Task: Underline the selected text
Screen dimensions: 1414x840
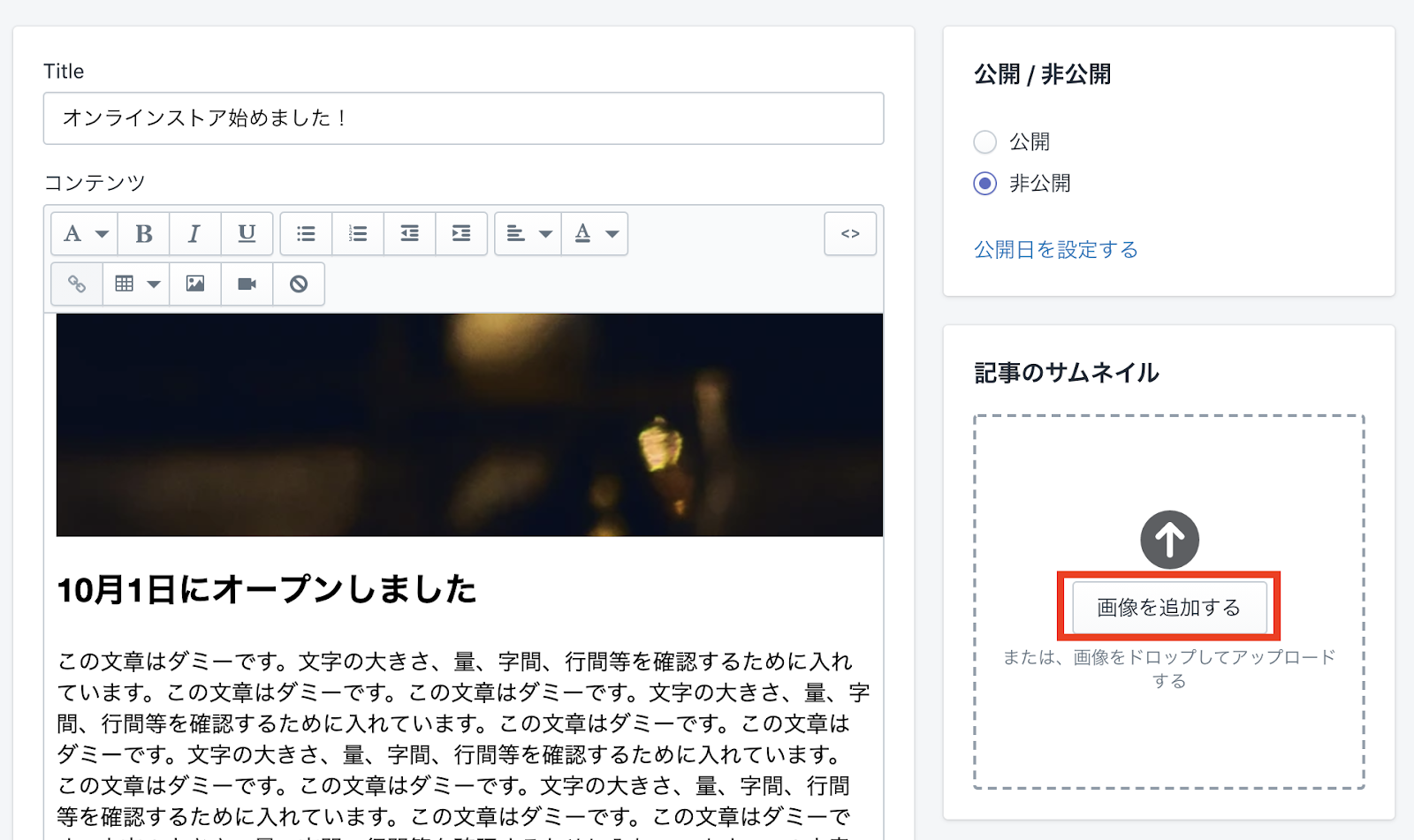Action: pos(247,234)
